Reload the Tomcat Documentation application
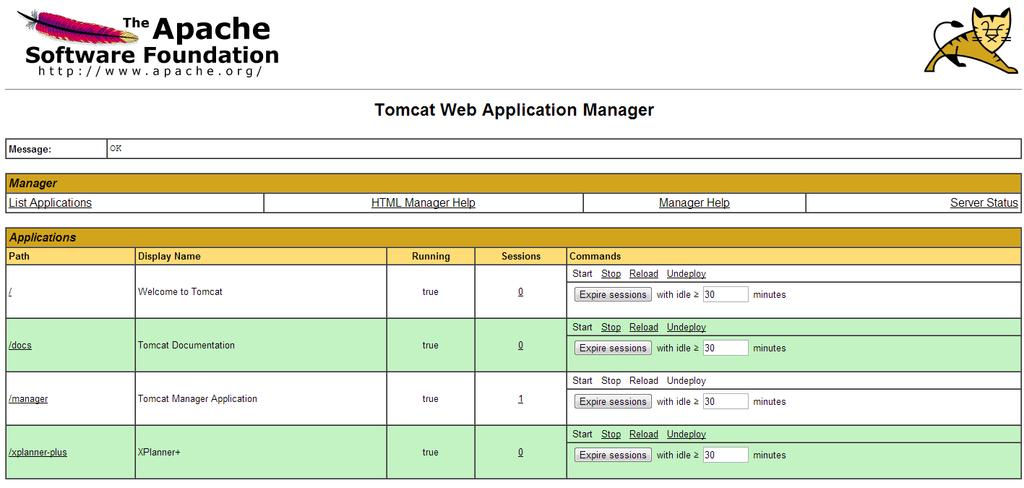The height and width of the screenshot is (488, 1024). 644,327
